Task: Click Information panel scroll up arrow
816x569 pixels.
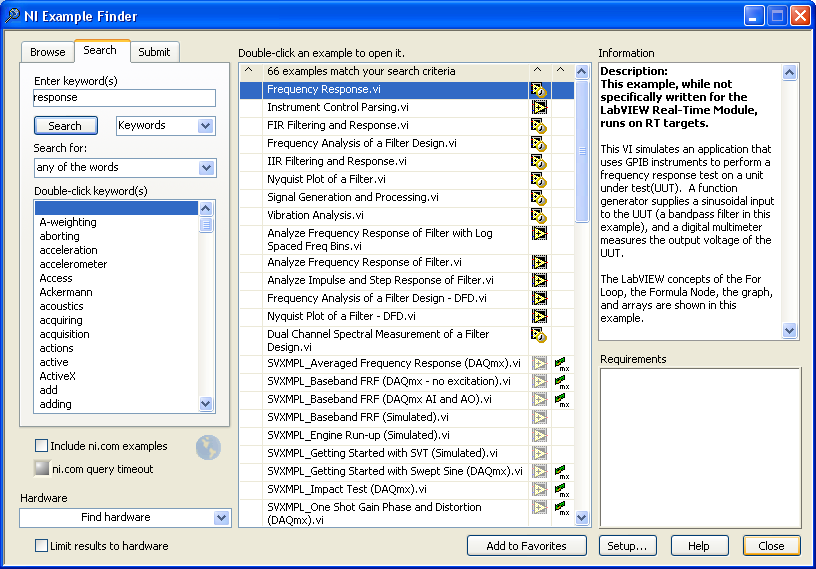Action: (x=789, y=72)
